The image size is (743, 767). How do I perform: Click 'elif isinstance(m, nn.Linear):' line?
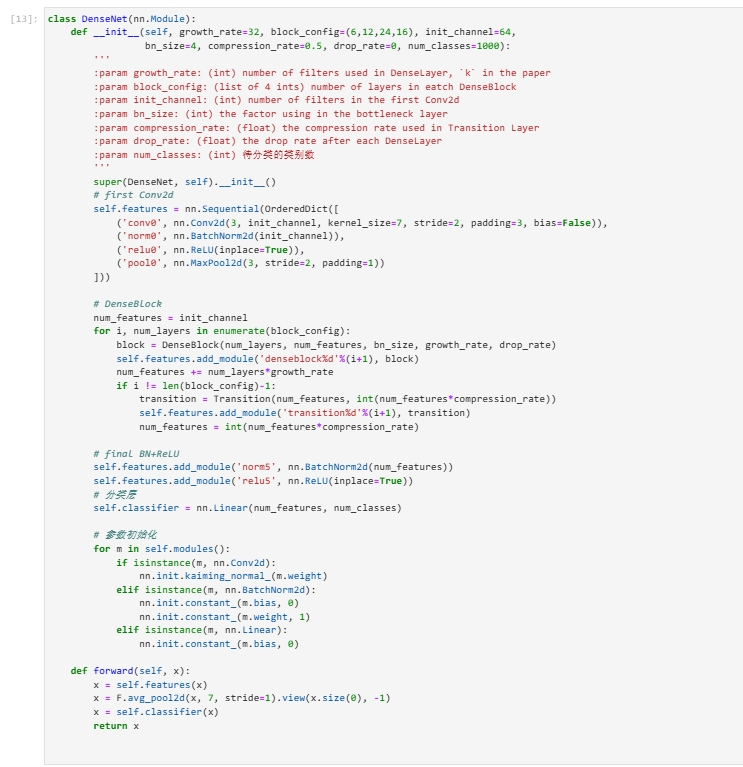pos(202,630)
